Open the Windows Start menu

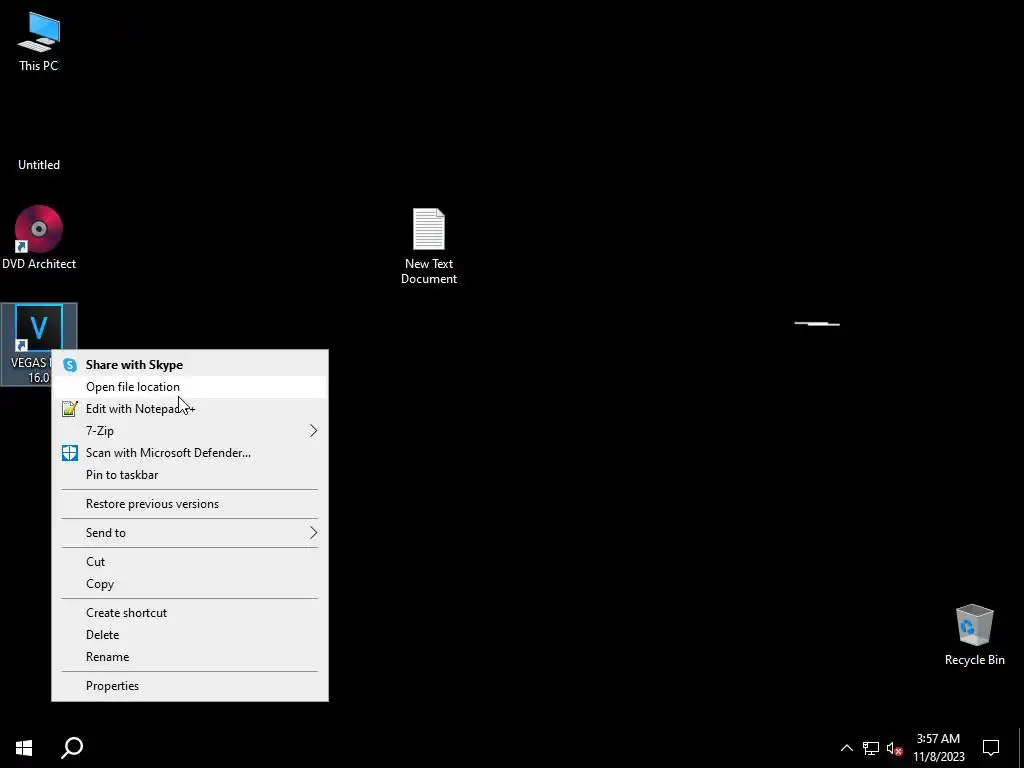click(24, 747)
